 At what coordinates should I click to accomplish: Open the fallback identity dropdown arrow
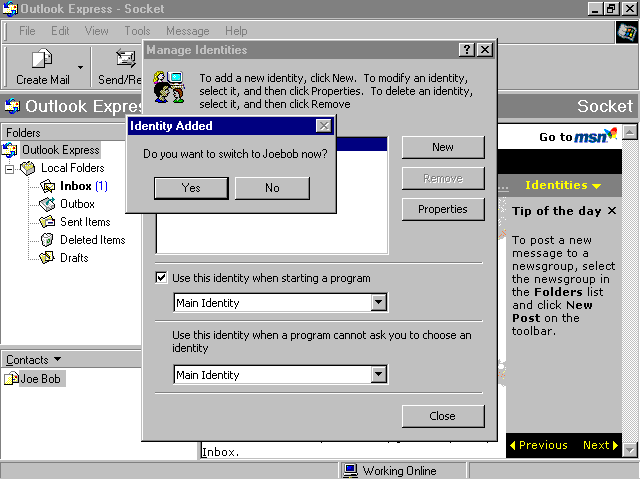pyautogui.click(x=379, y=374)
